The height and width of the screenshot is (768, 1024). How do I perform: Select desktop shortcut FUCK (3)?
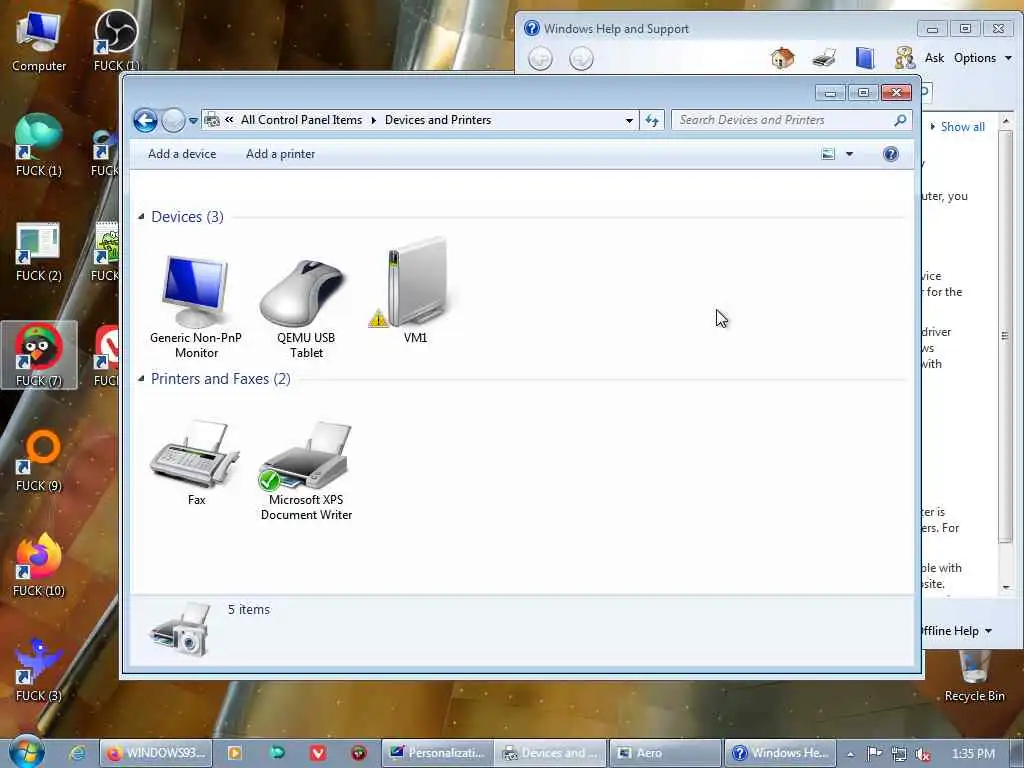click(39, 671)
